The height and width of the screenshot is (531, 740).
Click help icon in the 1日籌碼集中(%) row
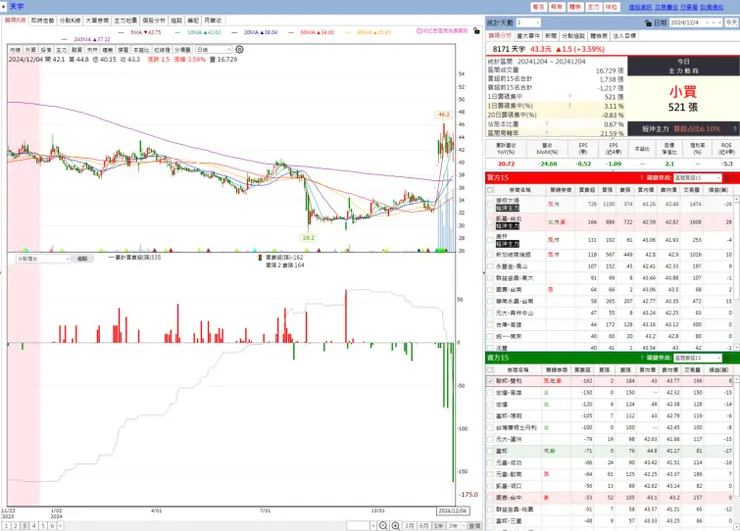coord(570,106)
